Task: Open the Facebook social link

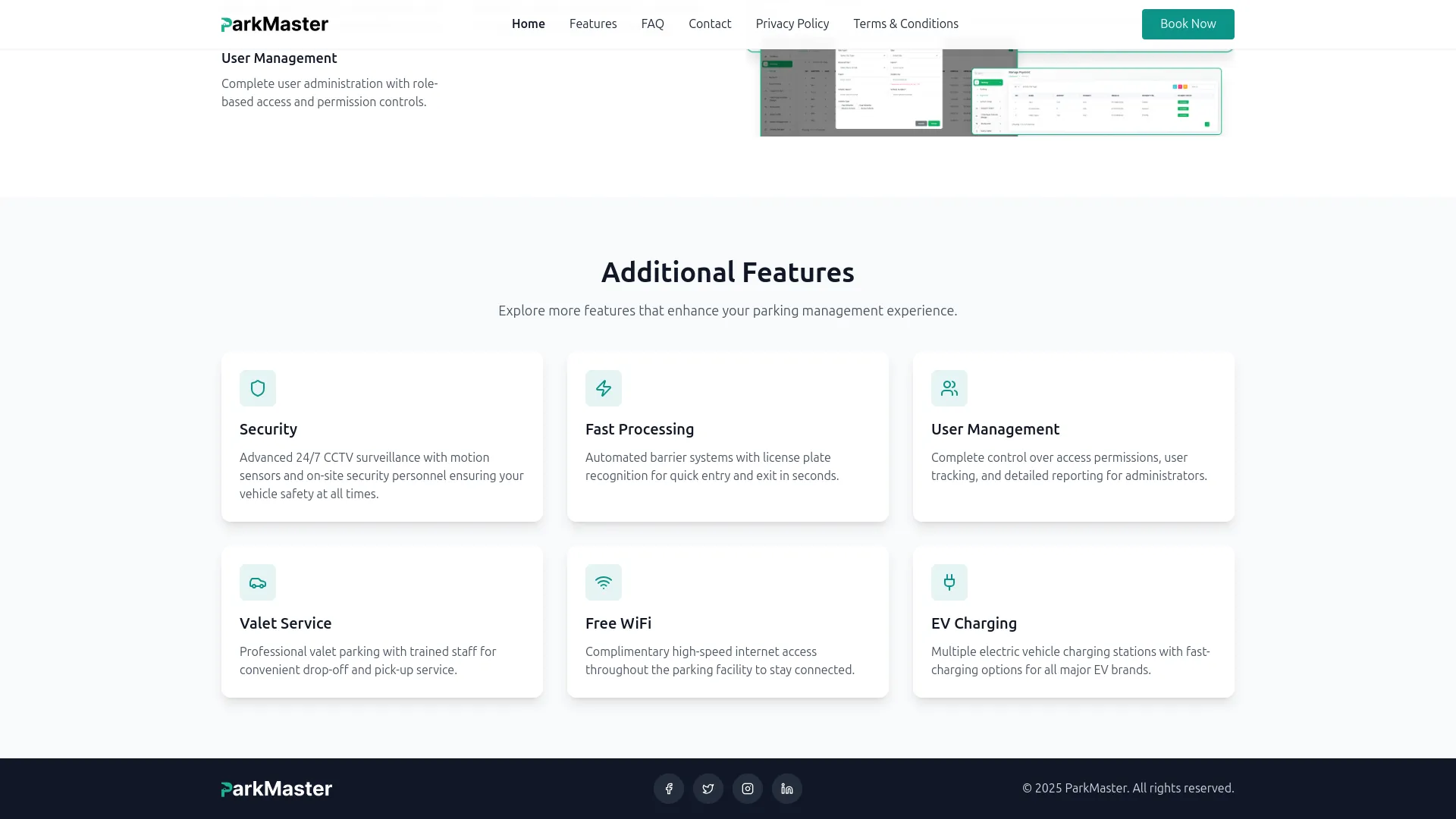Action: pos(669,789)
